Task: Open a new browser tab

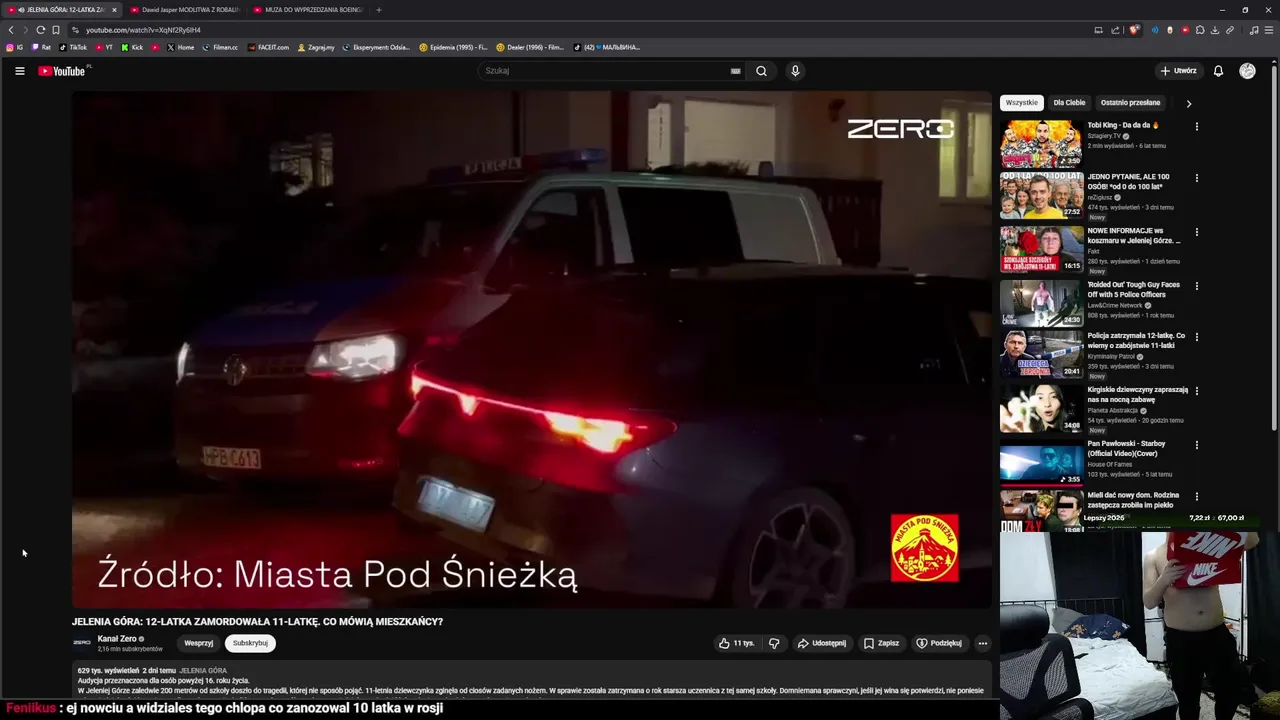Action: tap(378, 10)
